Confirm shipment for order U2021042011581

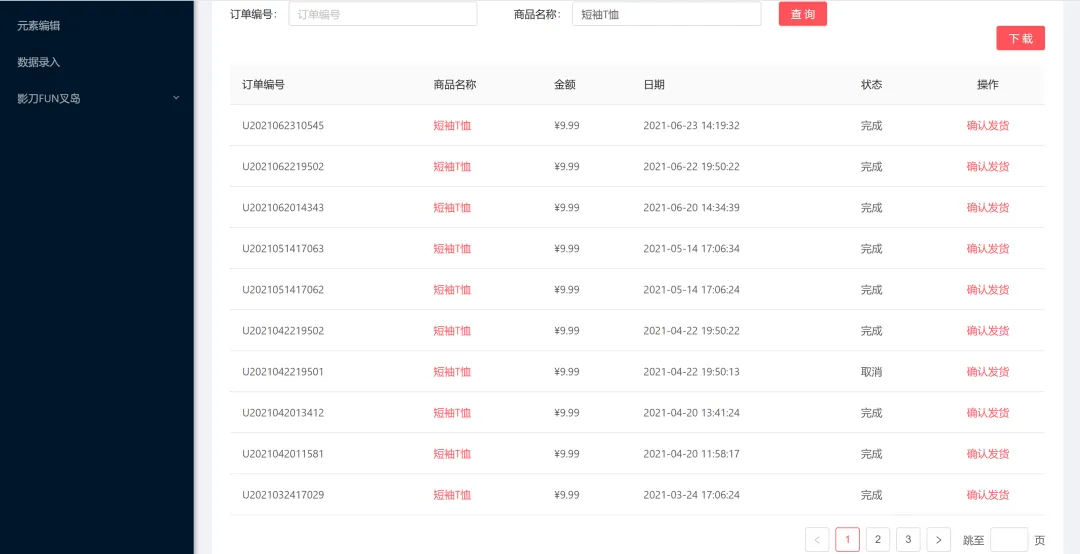(x=988, y=454)
